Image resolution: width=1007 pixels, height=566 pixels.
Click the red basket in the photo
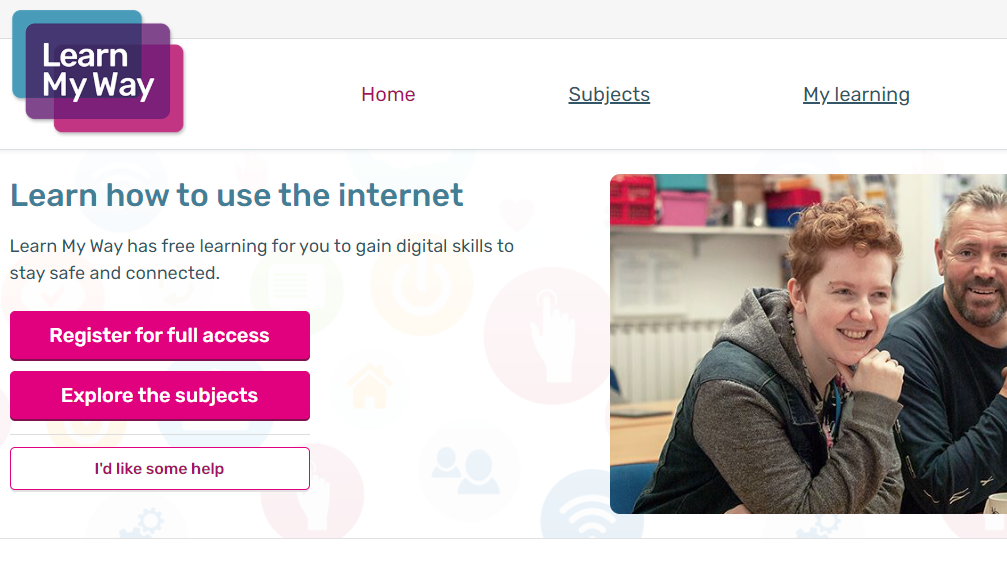click(x=633, y=200)
